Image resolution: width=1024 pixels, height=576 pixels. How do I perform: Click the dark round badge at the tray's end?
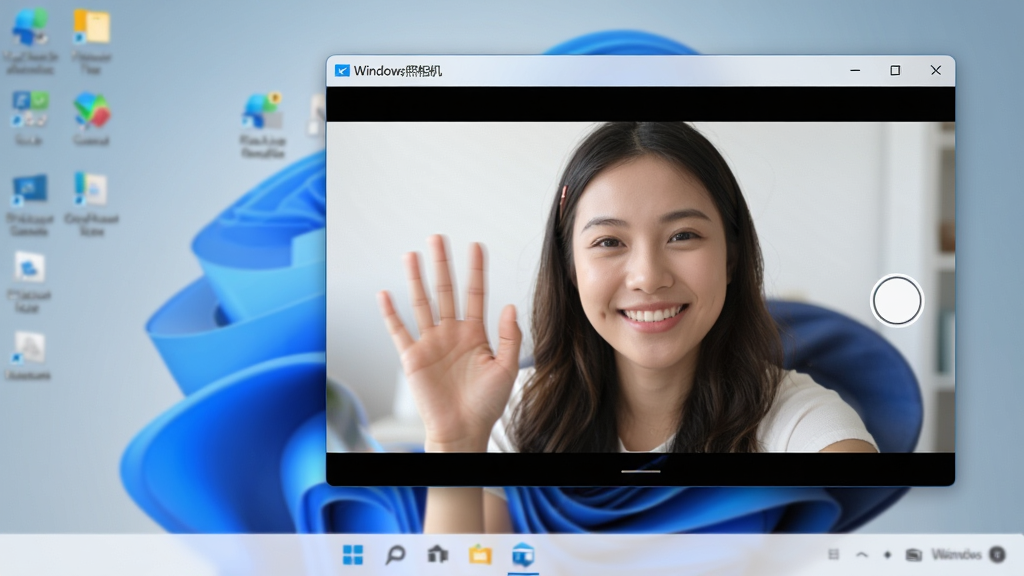997,554
